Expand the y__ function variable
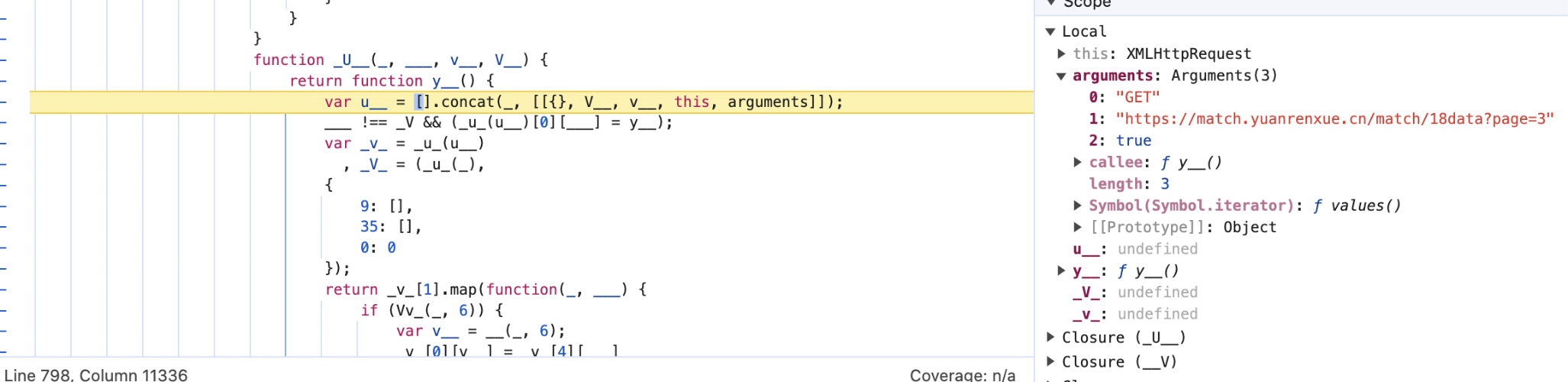Screen dimensions: 1568x382 pos(1061,270)
